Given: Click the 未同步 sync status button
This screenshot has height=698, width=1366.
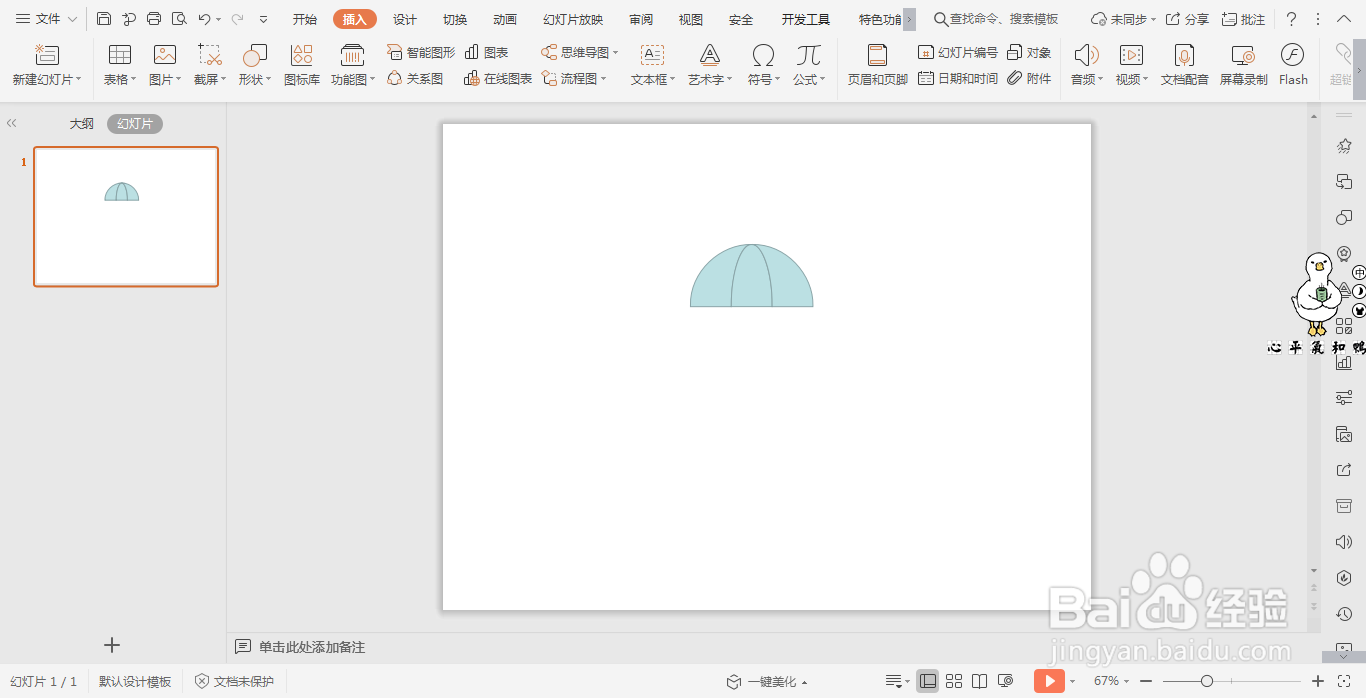Looking at the screenshot, I should [1123, 19].
